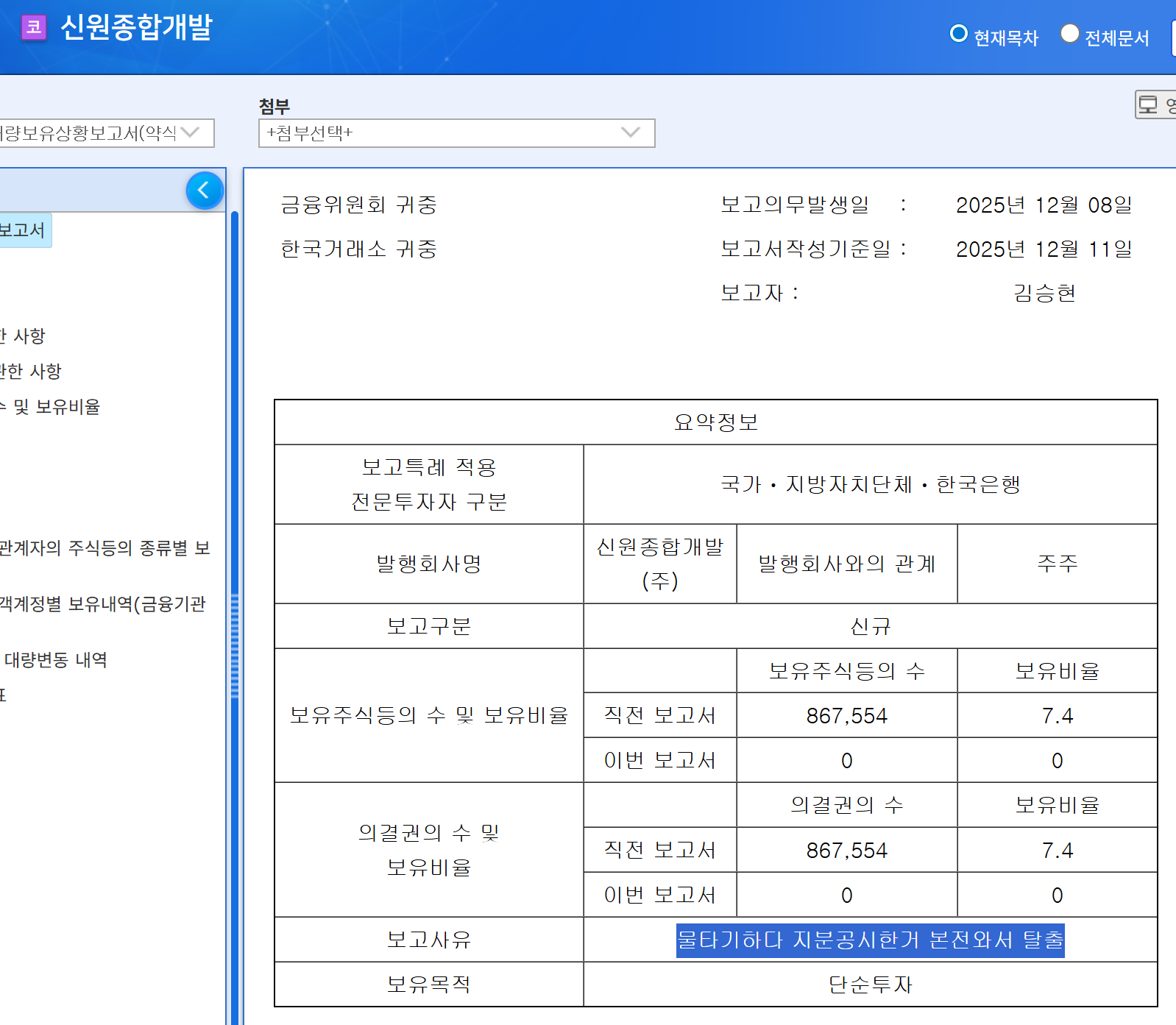This screenshot has height=1025, width=1176.
Task: Click the 금융위원회 귀중 text
Action: pos(358,205)
